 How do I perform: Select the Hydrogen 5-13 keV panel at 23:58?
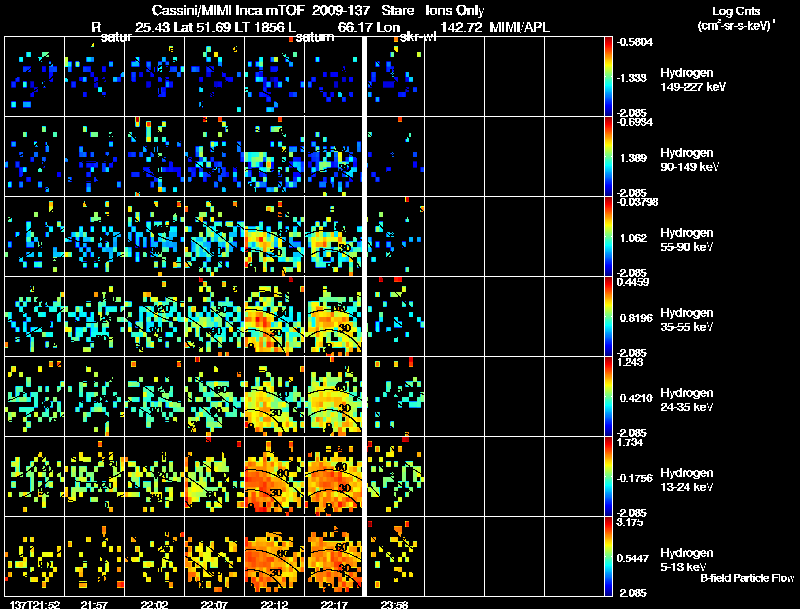tap(396, 556)
